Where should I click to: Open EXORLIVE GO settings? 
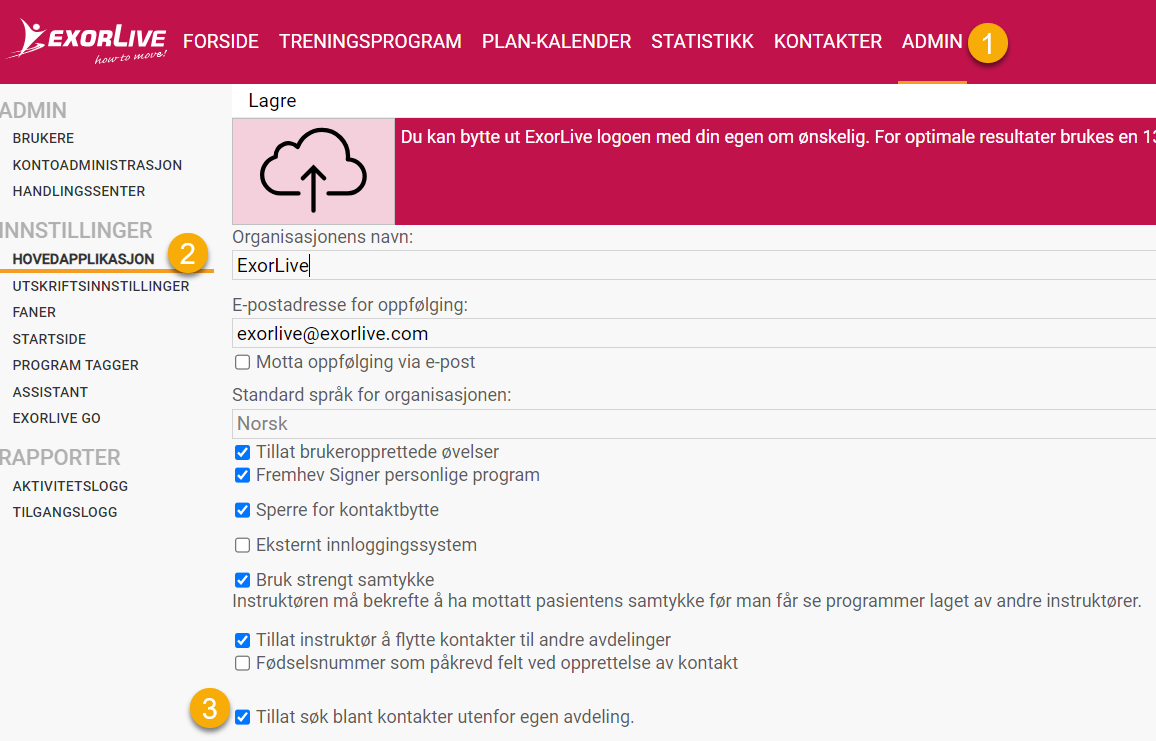pyautogui.click(x=57, y=418)
